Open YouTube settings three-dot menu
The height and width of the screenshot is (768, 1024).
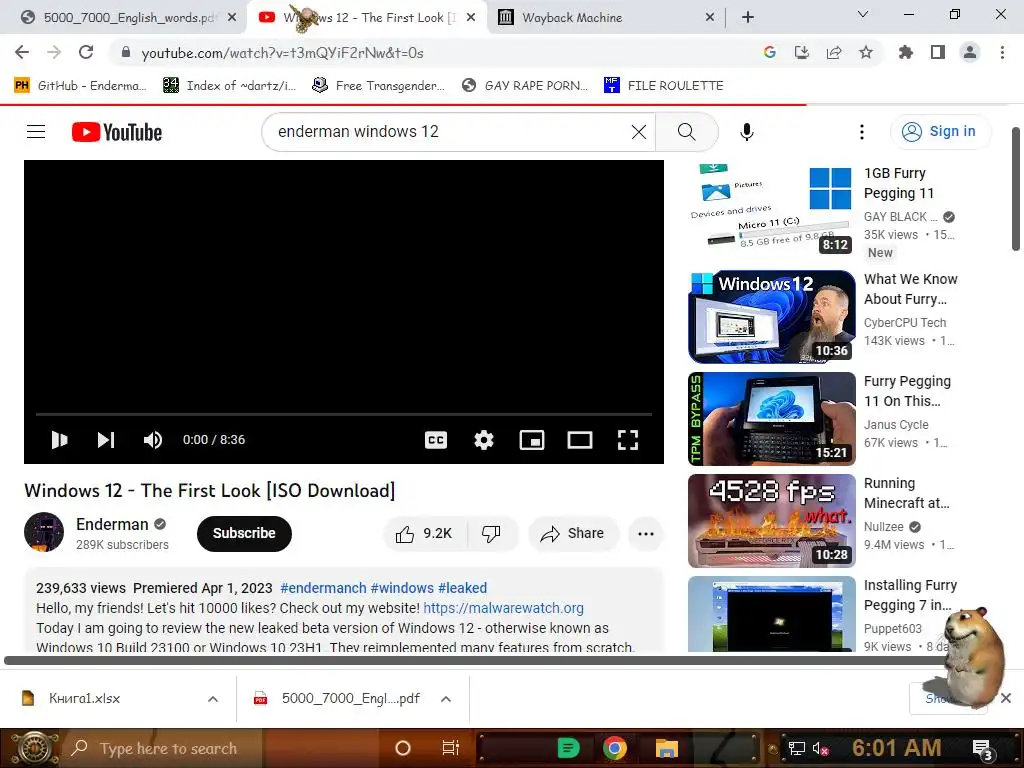862,132
